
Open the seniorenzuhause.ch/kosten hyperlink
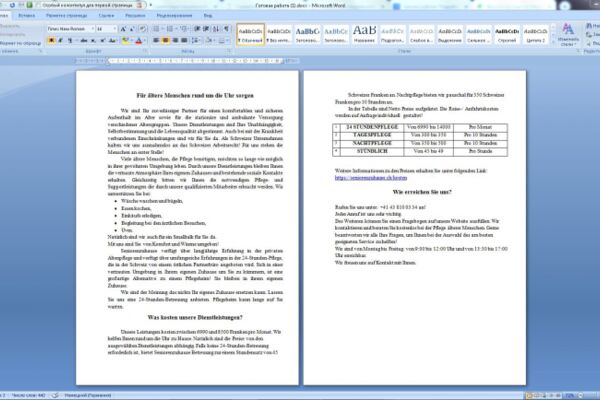[x=371, y=178]
